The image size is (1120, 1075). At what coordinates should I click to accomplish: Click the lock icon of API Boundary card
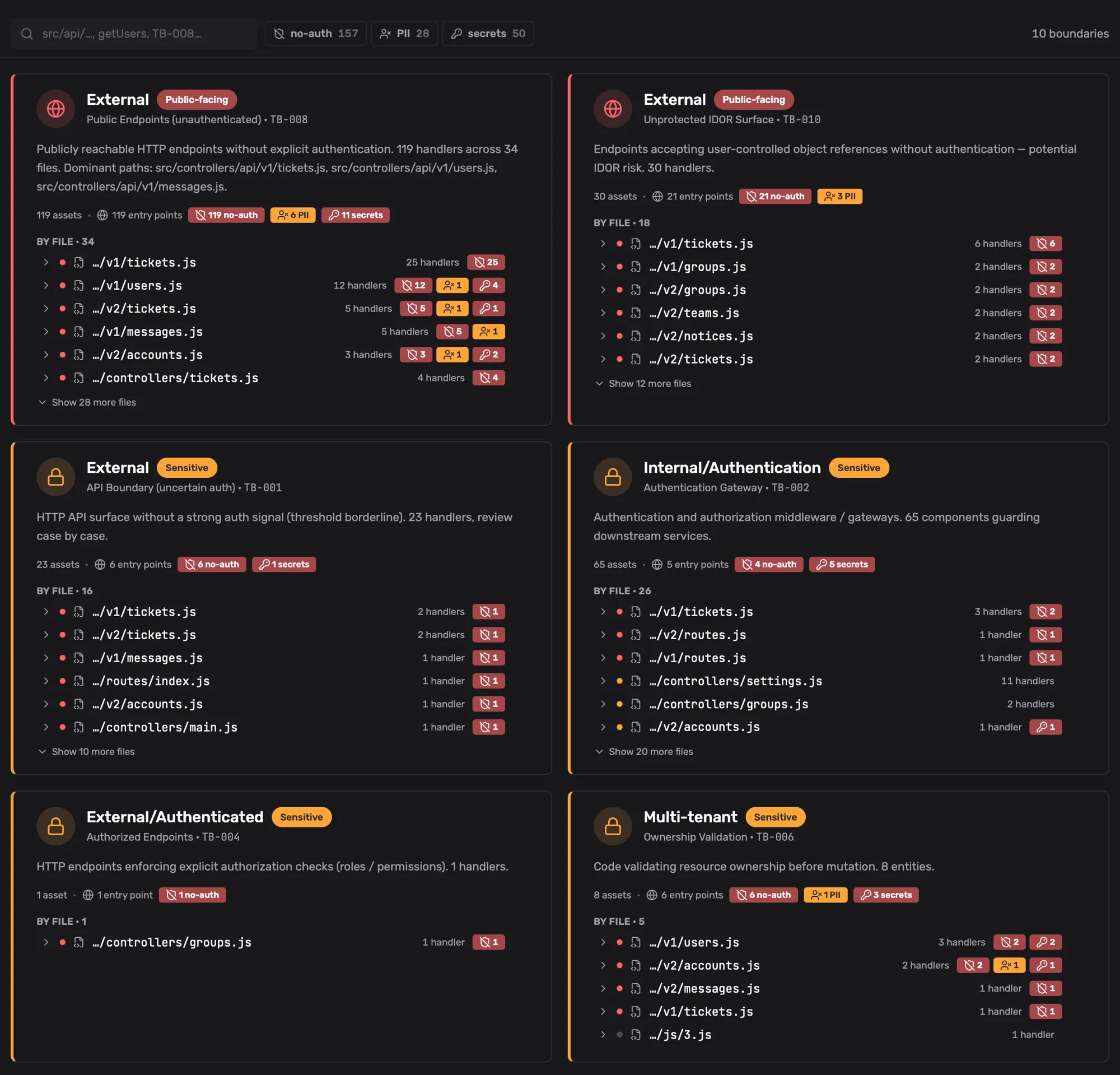56,477
